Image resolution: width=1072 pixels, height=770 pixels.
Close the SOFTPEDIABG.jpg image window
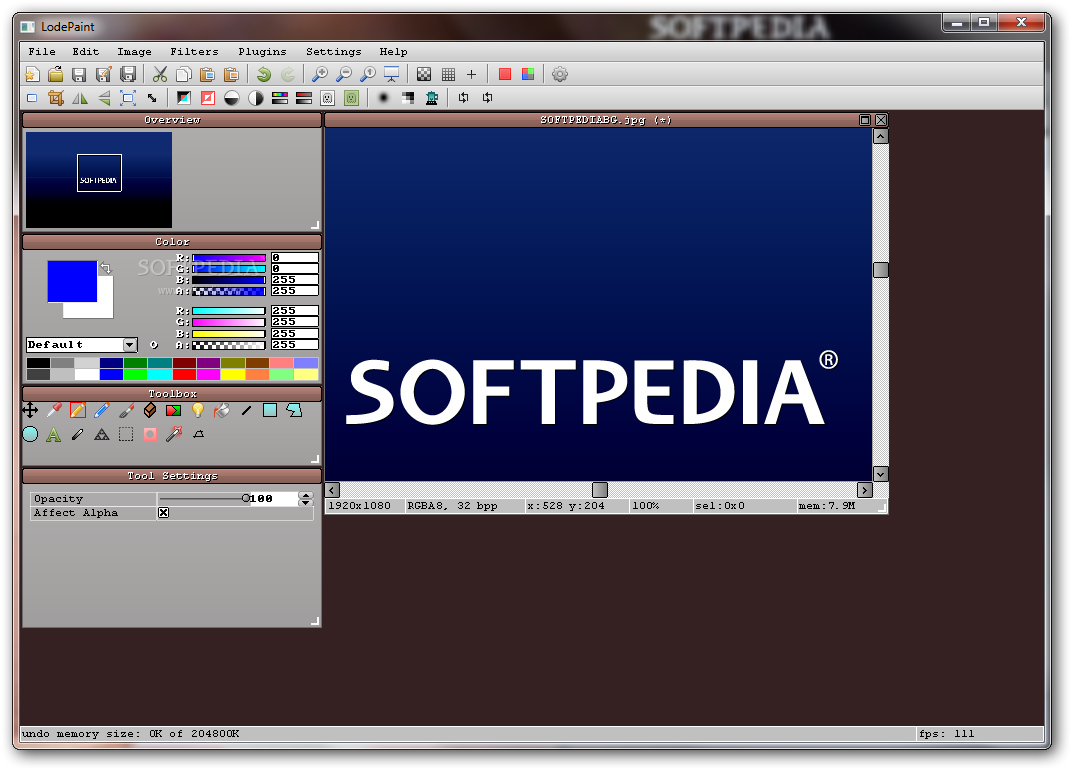click(881, 120)
